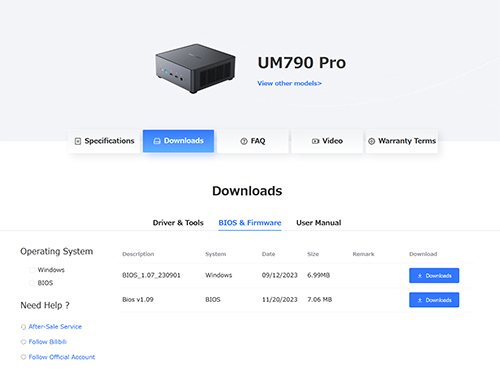The height and width of the screenshot is (375, 500).
Task: Check the BIOS operating system filter
Action: tap(32, 283)
